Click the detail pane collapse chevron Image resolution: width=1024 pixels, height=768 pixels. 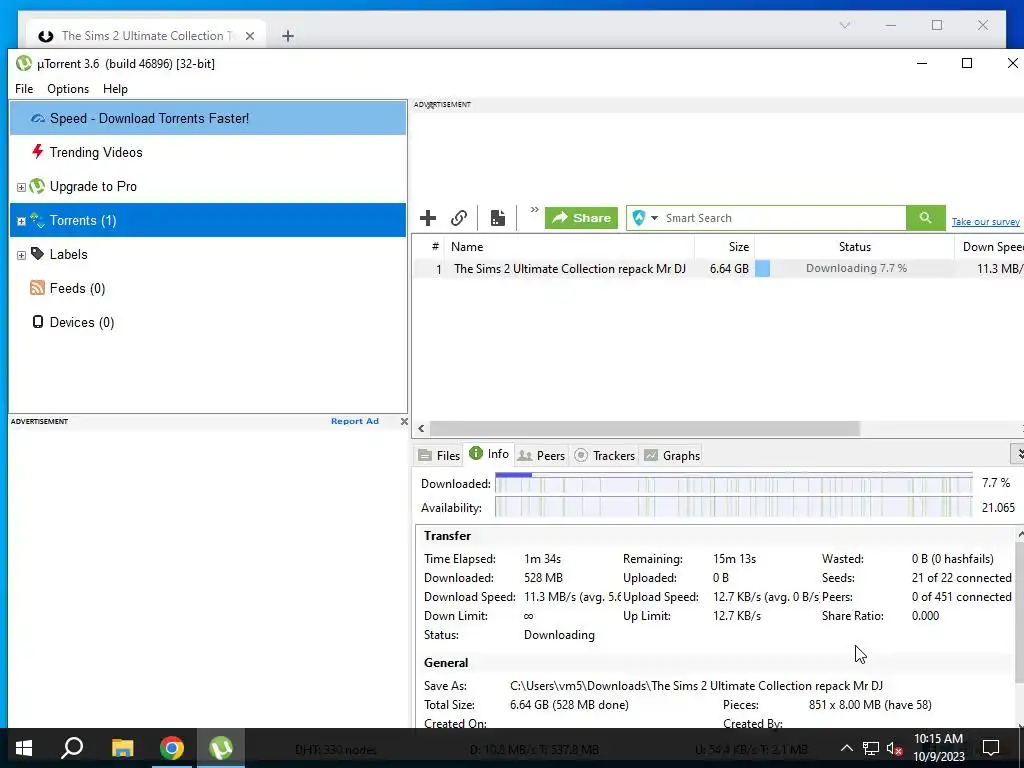coord(1018,453)
